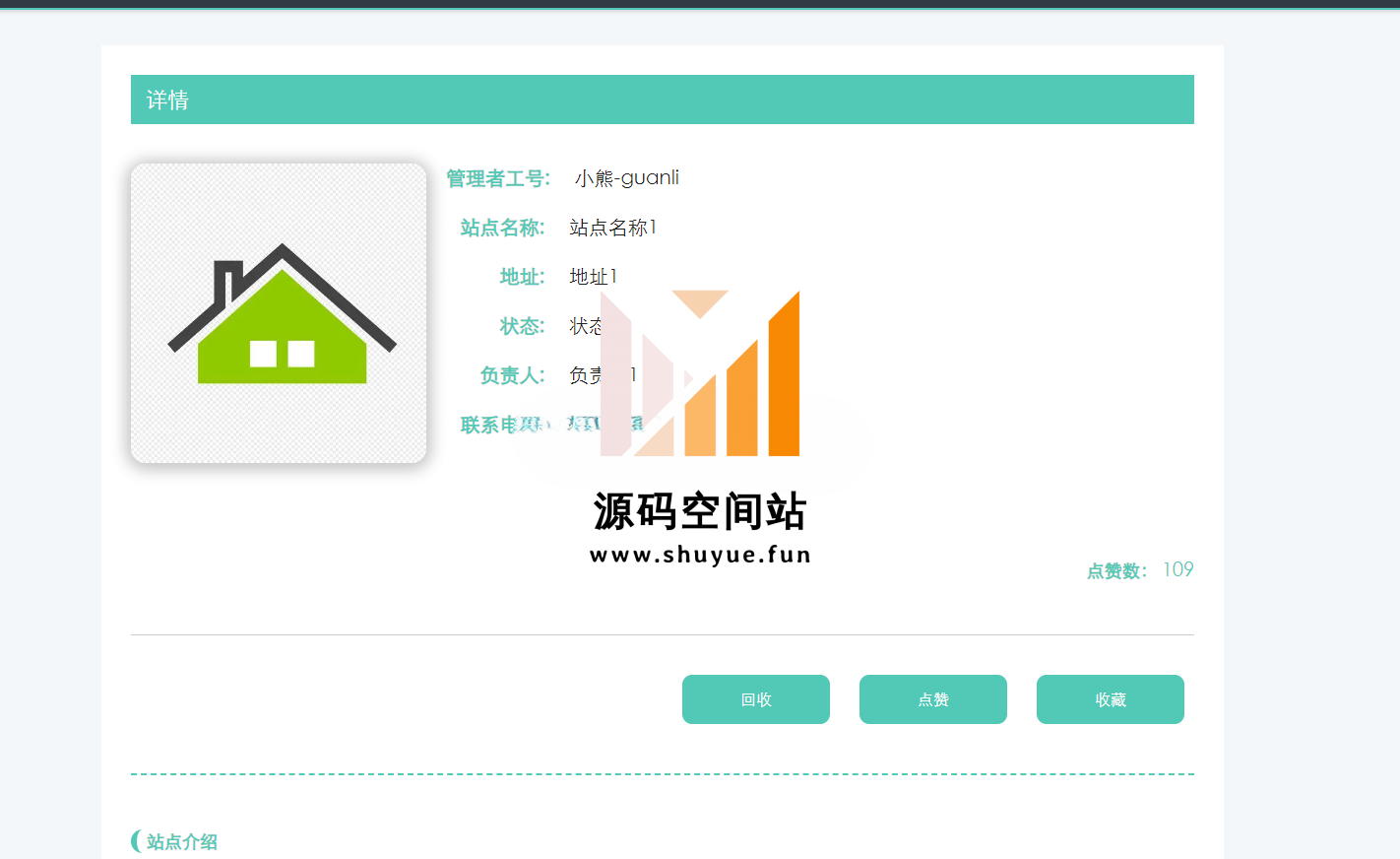Click the like count number 109

1177,570
